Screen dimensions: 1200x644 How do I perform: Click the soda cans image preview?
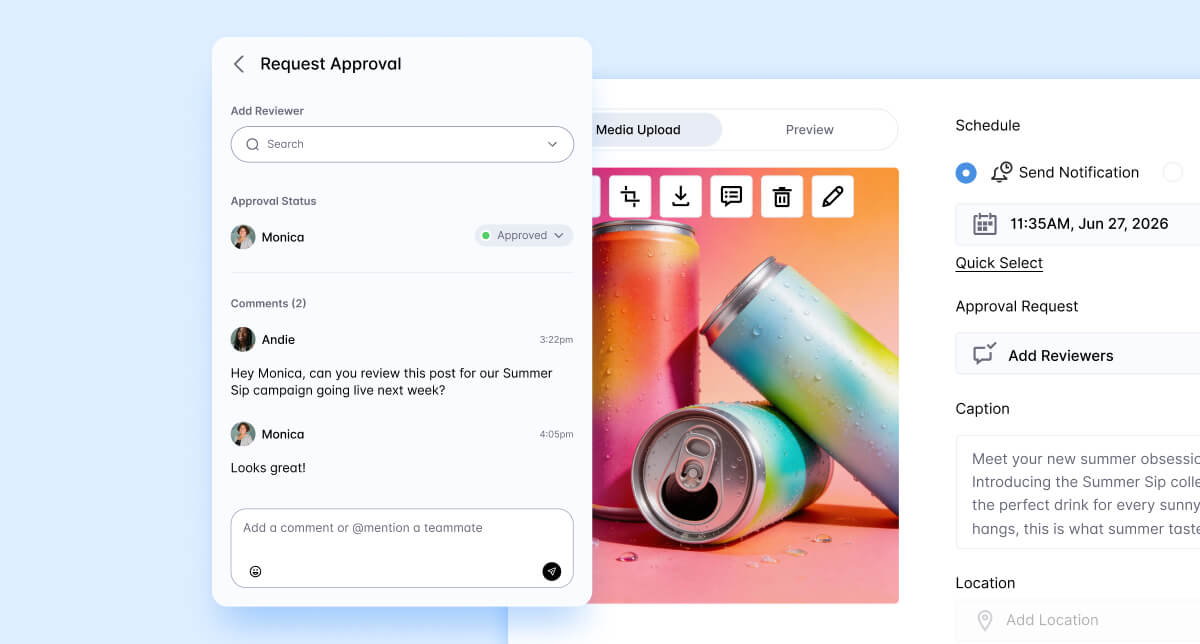745,385
